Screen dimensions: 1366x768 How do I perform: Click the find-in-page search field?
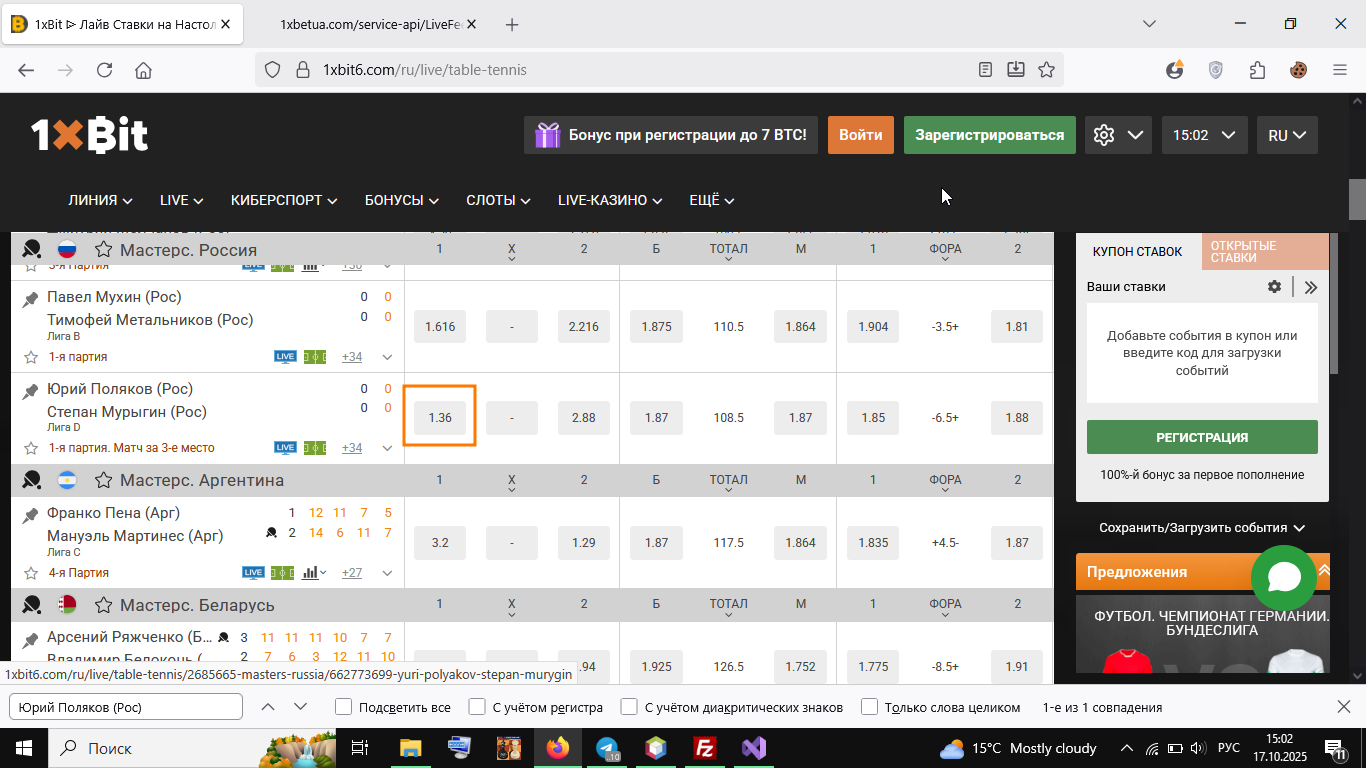pyautogui.click(x=126, y=707)
